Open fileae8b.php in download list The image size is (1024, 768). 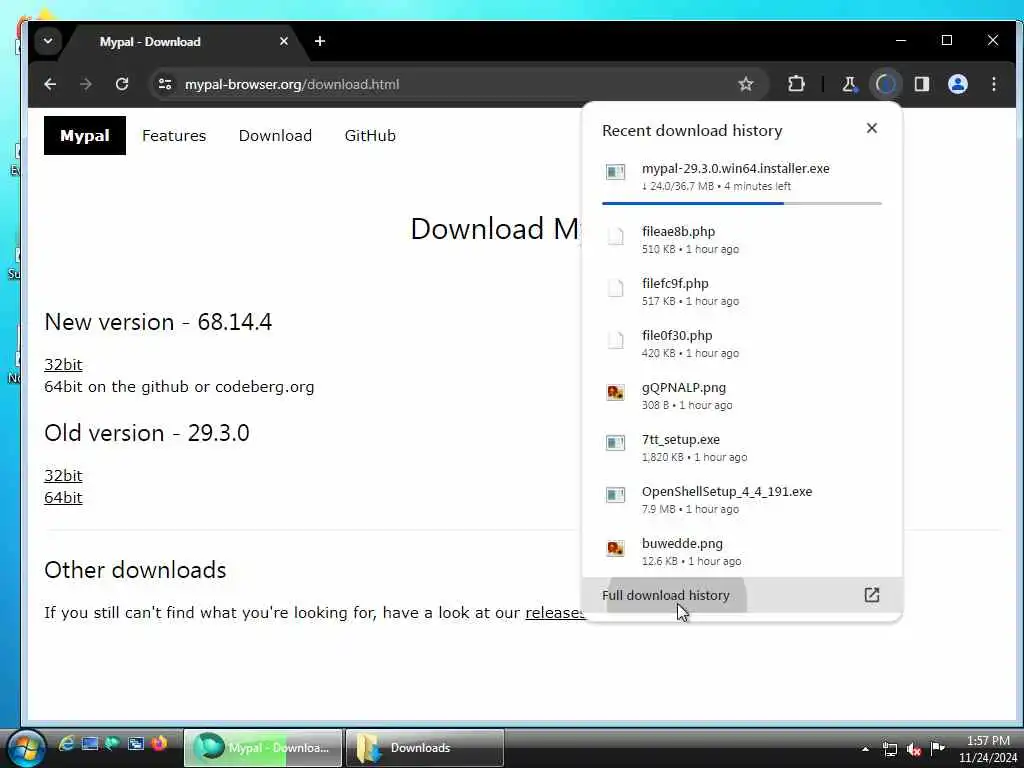(x=741, y=240)
